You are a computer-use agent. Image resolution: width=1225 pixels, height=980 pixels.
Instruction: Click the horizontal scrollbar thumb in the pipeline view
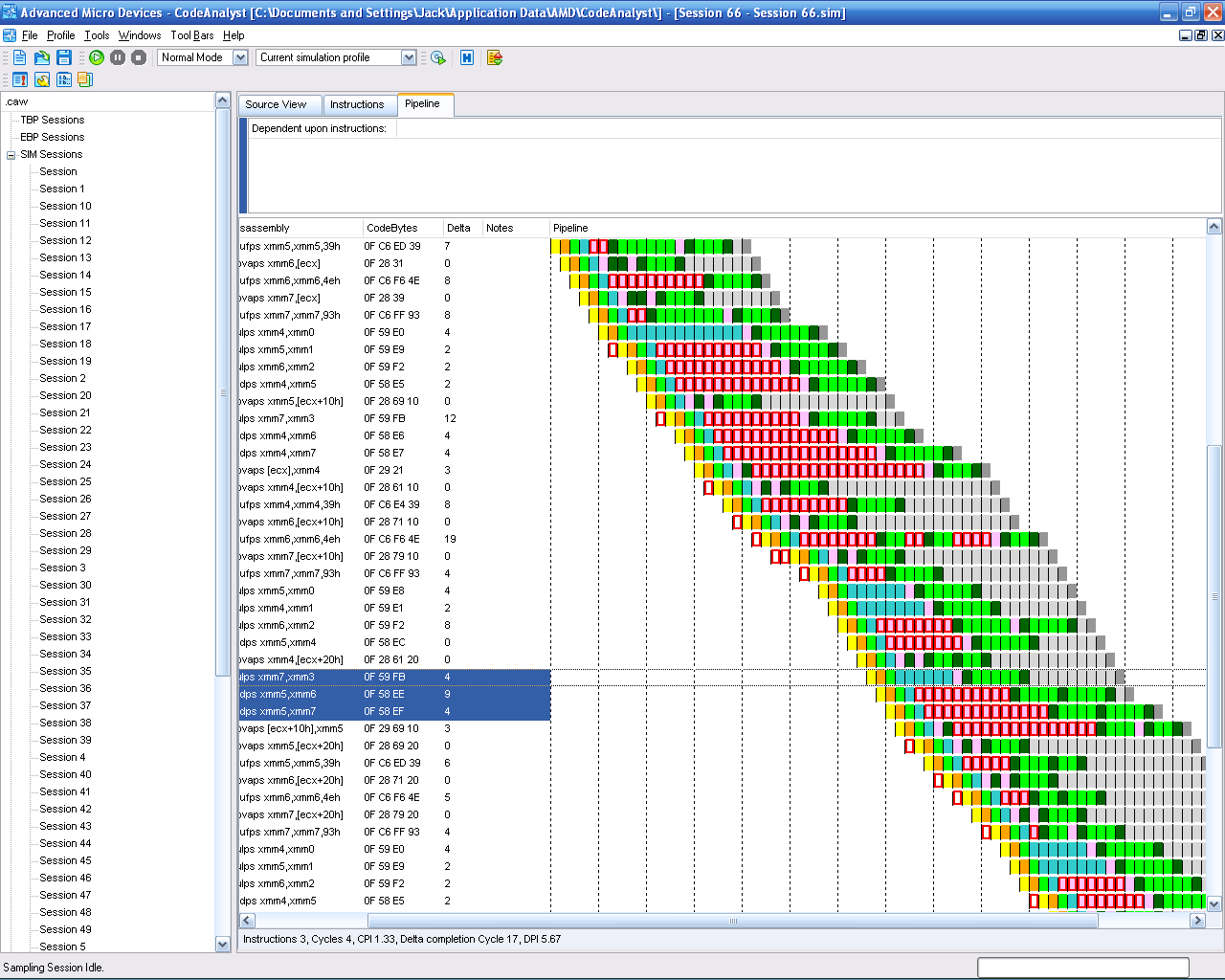click(x=732, y=921)
